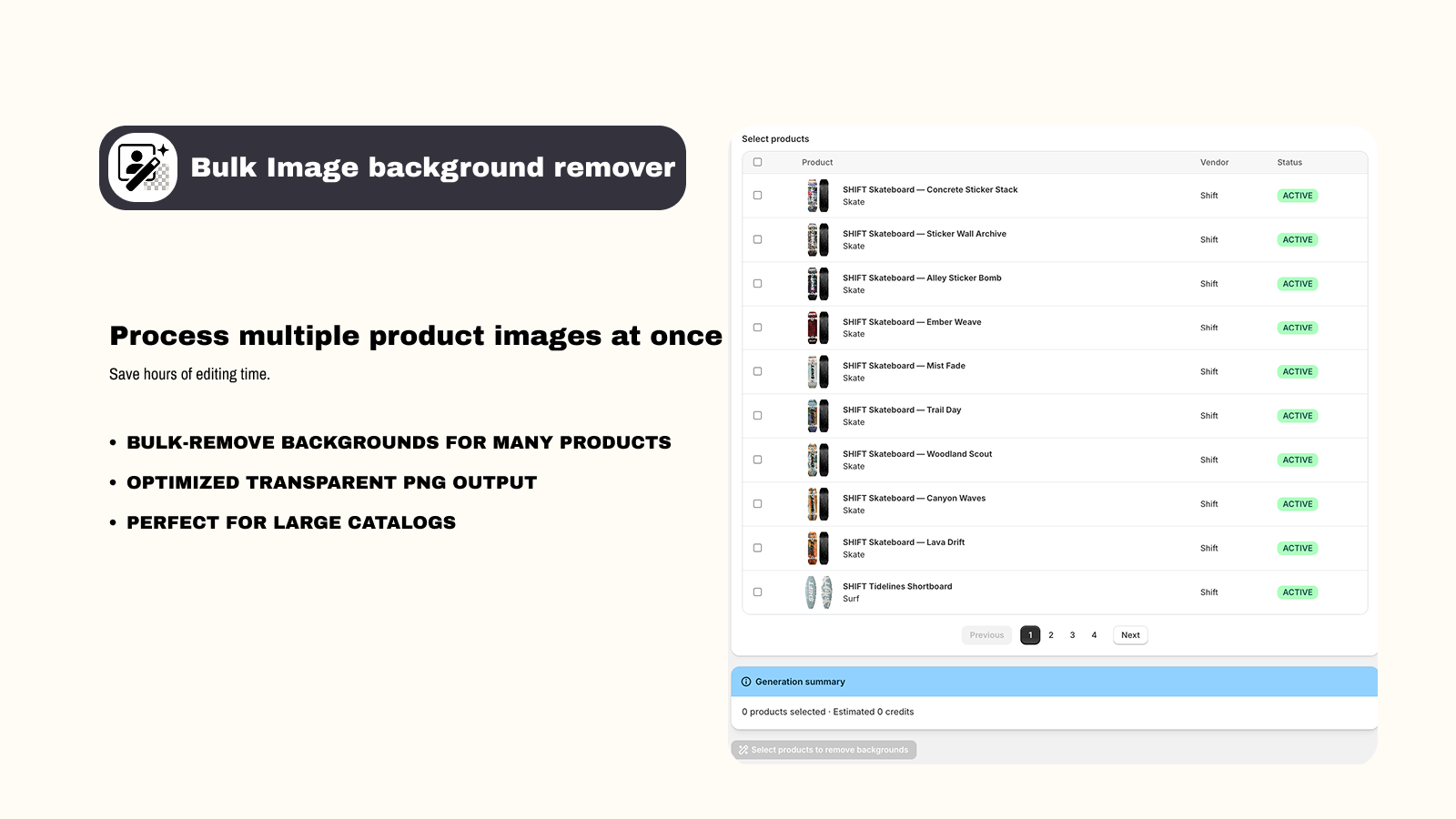Check the Woodland Scout product checkbox
Screen dimensions: 1456x819
click(x=757, y=460)
